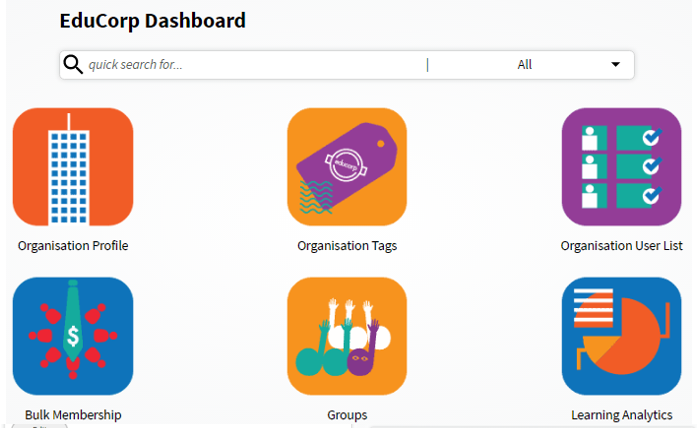Click the 'EduCorp Dashboard' heading
The width and height of the screenshot is (697, 428).
[x=152, y=20]
